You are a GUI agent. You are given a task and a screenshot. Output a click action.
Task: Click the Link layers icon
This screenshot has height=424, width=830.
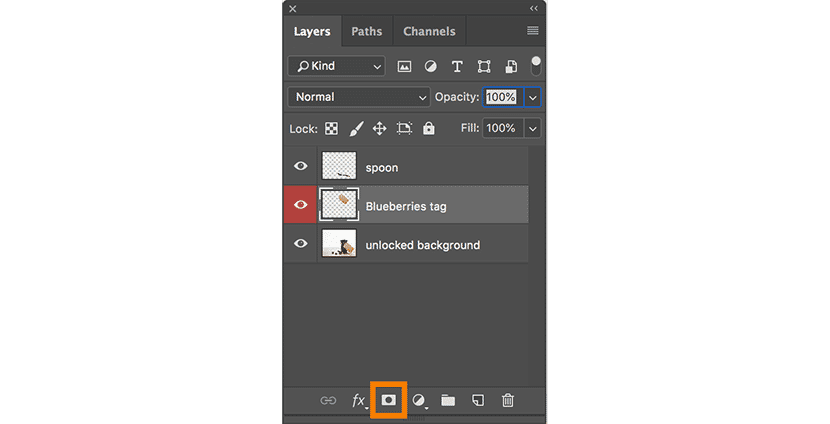(x=328, y=400)
